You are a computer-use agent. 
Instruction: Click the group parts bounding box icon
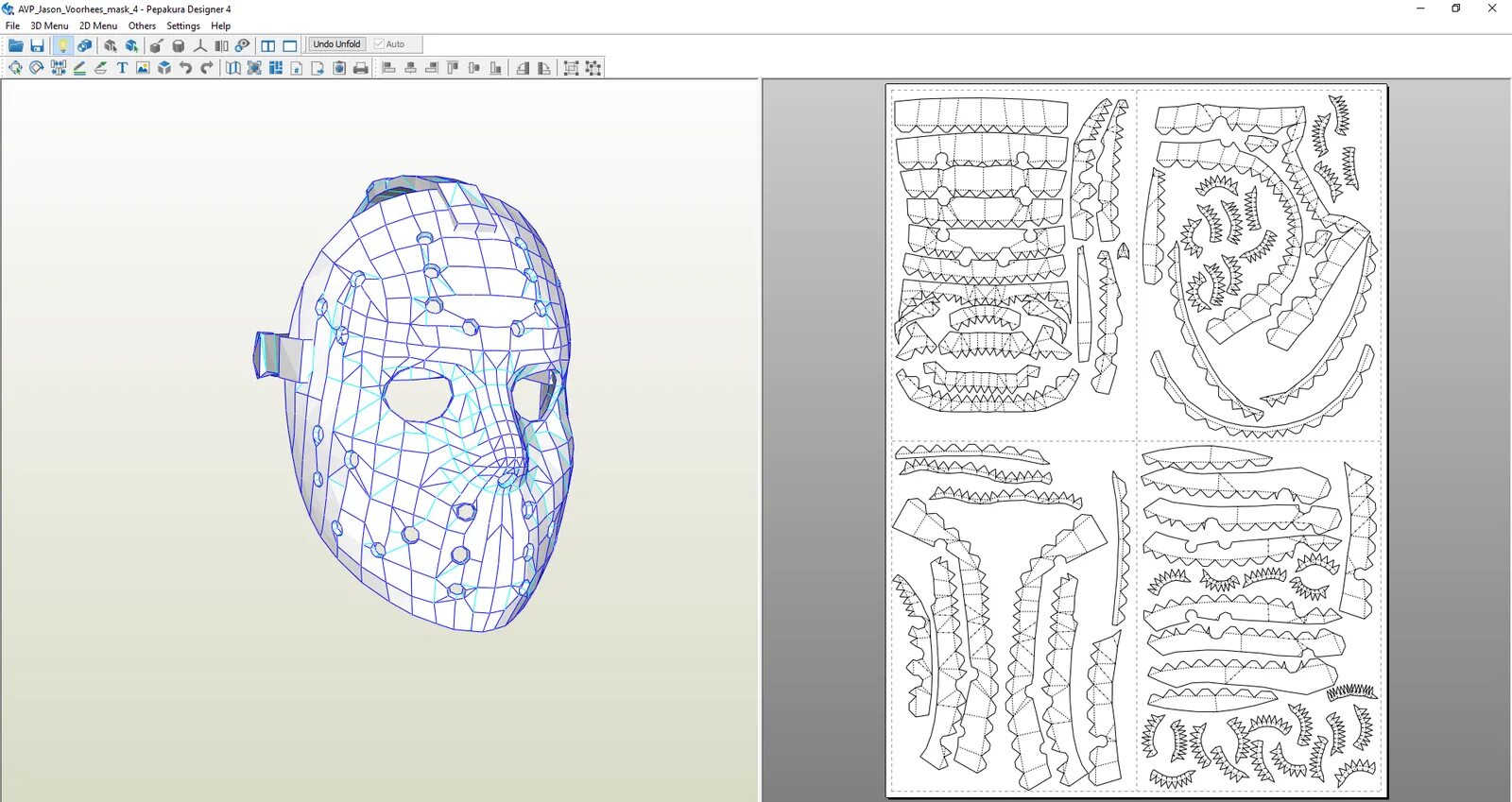coord(571,68)
